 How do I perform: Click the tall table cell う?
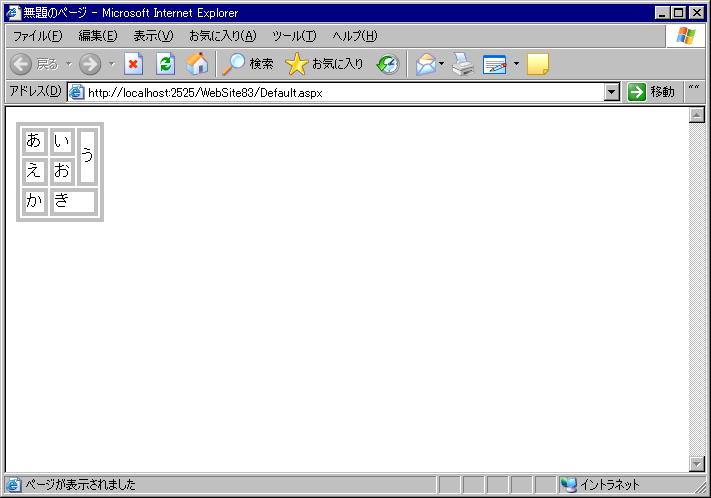point(87,156)
